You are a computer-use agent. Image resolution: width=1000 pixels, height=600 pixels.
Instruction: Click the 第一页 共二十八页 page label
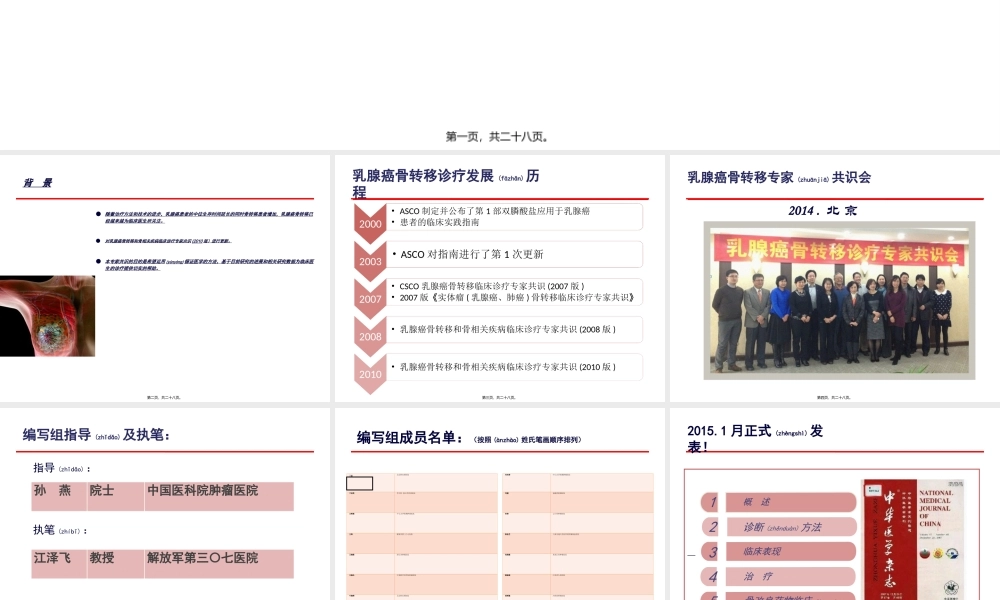coord(499,135)
